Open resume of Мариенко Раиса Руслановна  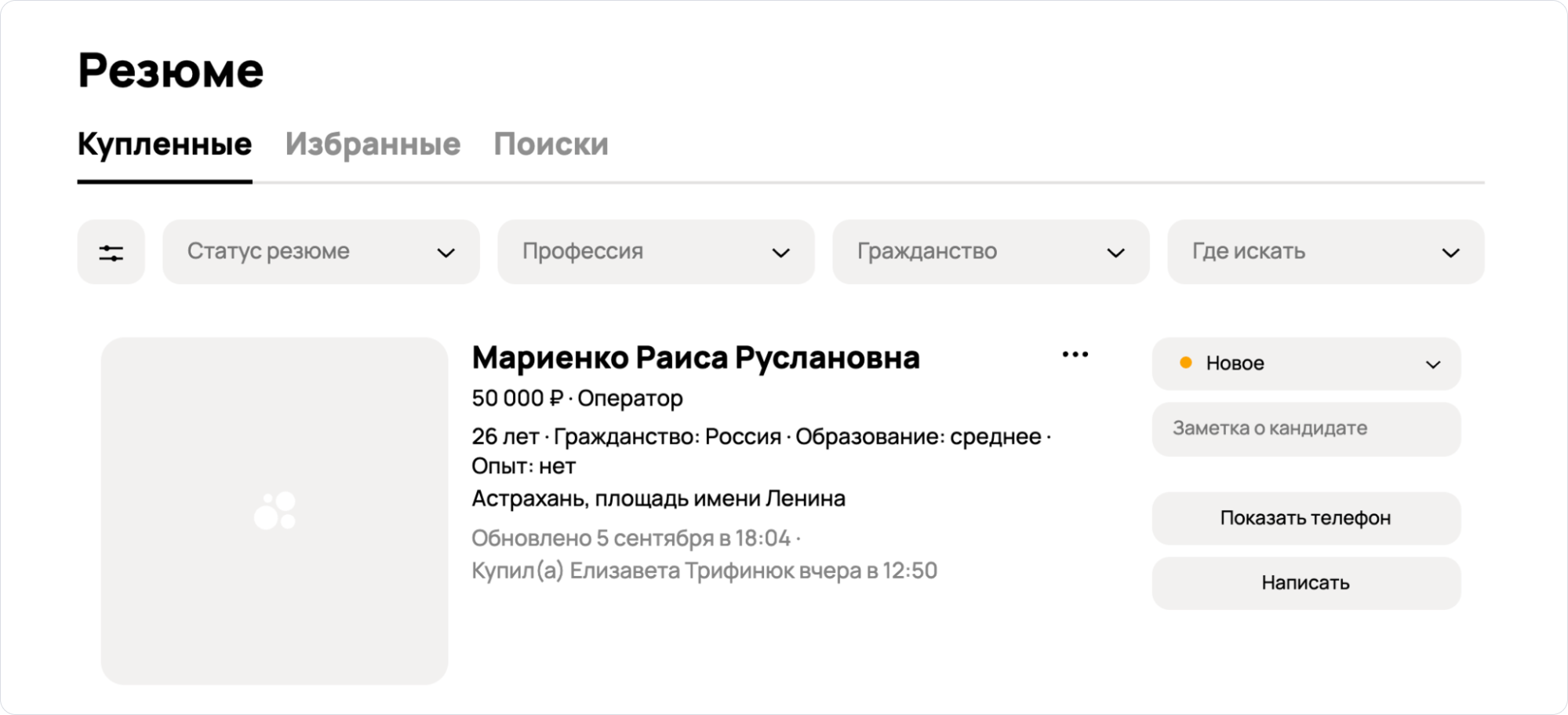(695, 358)
